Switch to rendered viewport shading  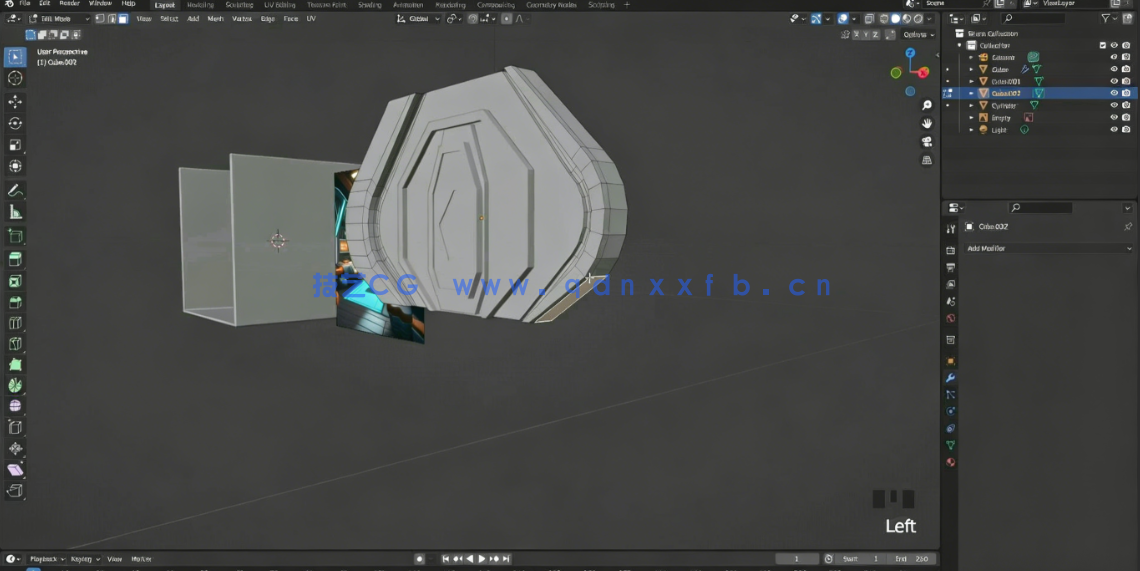[x=918, y=19]
